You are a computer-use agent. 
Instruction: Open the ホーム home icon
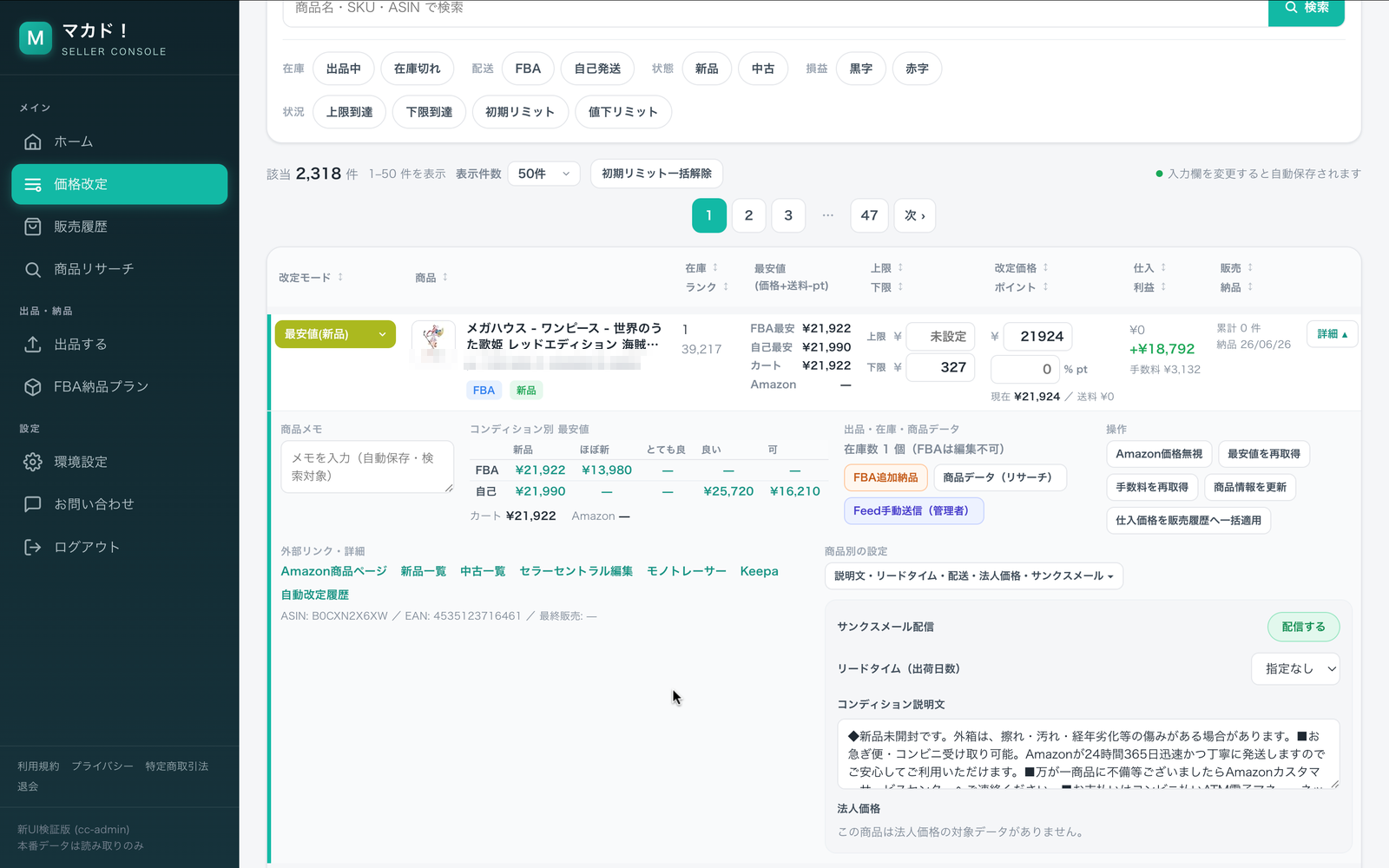click(33, 141)
